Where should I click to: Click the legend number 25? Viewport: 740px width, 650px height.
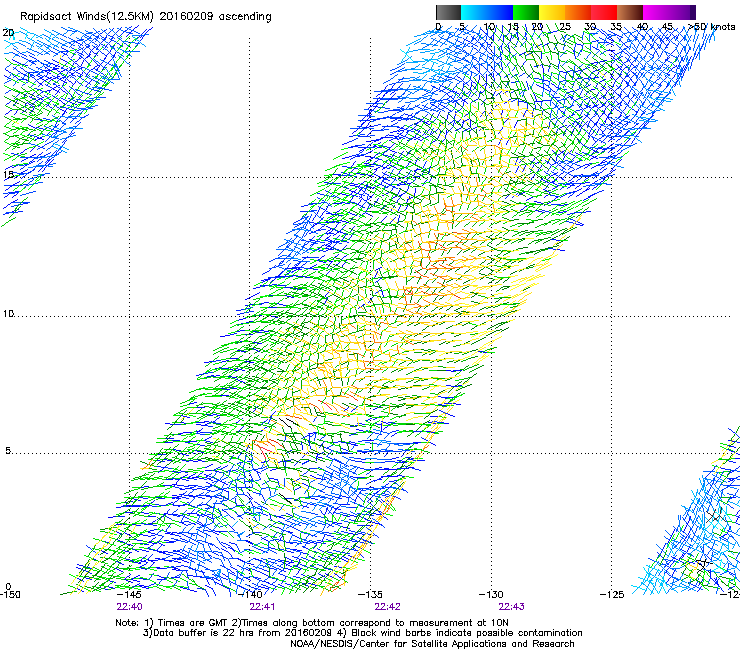565,27
